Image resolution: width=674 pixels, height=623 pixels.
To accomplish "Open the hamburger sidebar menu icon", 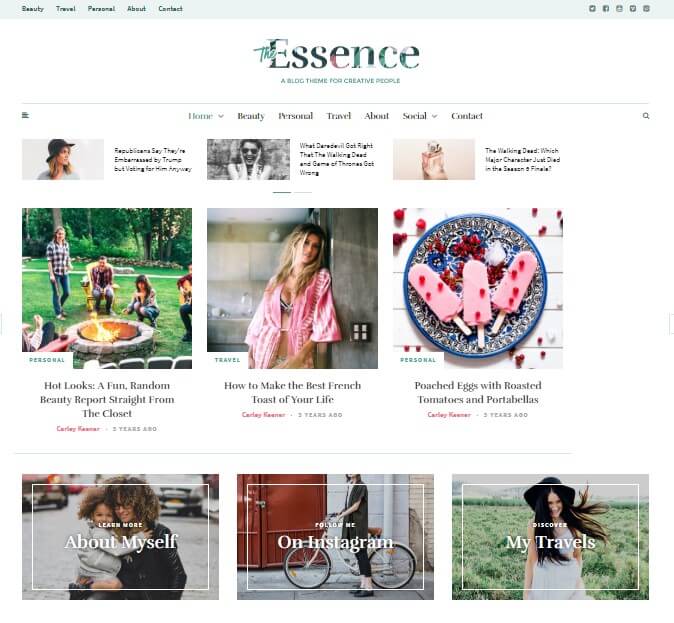I will [25, 115].
